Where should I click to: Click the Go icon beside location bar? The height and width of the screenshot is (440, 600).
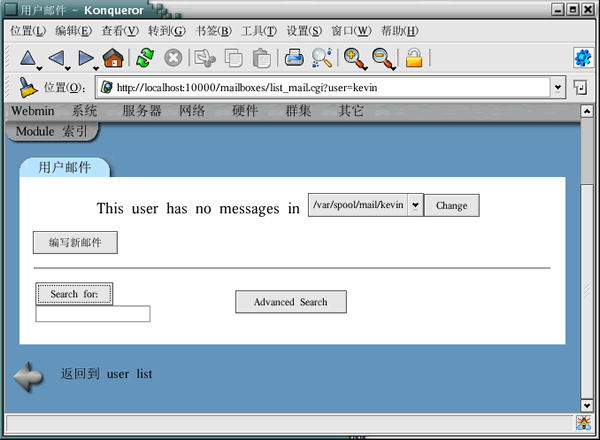pyautogui.click(x=580, y=88)
